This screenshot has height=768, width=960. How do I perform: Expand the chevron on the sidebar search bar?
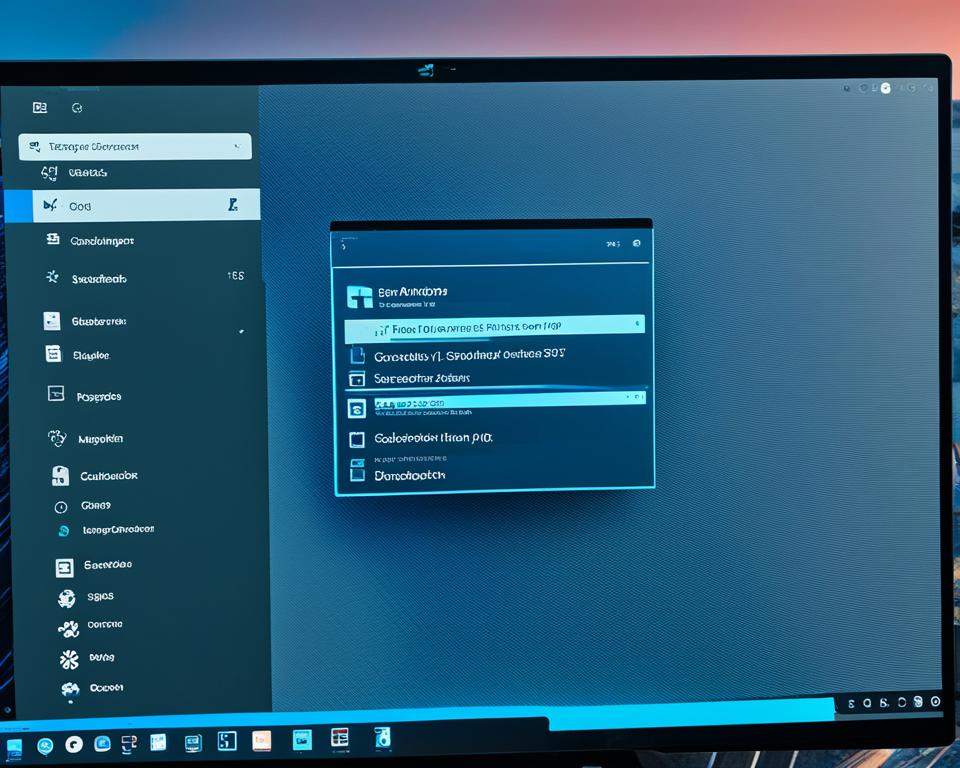click(240, 146)
